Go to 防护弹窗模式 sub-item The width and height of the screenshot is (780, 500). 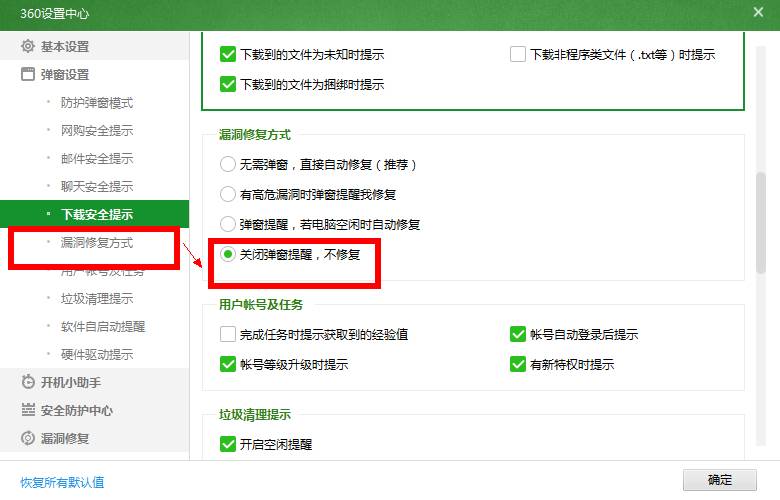click(x=97, y=102)
